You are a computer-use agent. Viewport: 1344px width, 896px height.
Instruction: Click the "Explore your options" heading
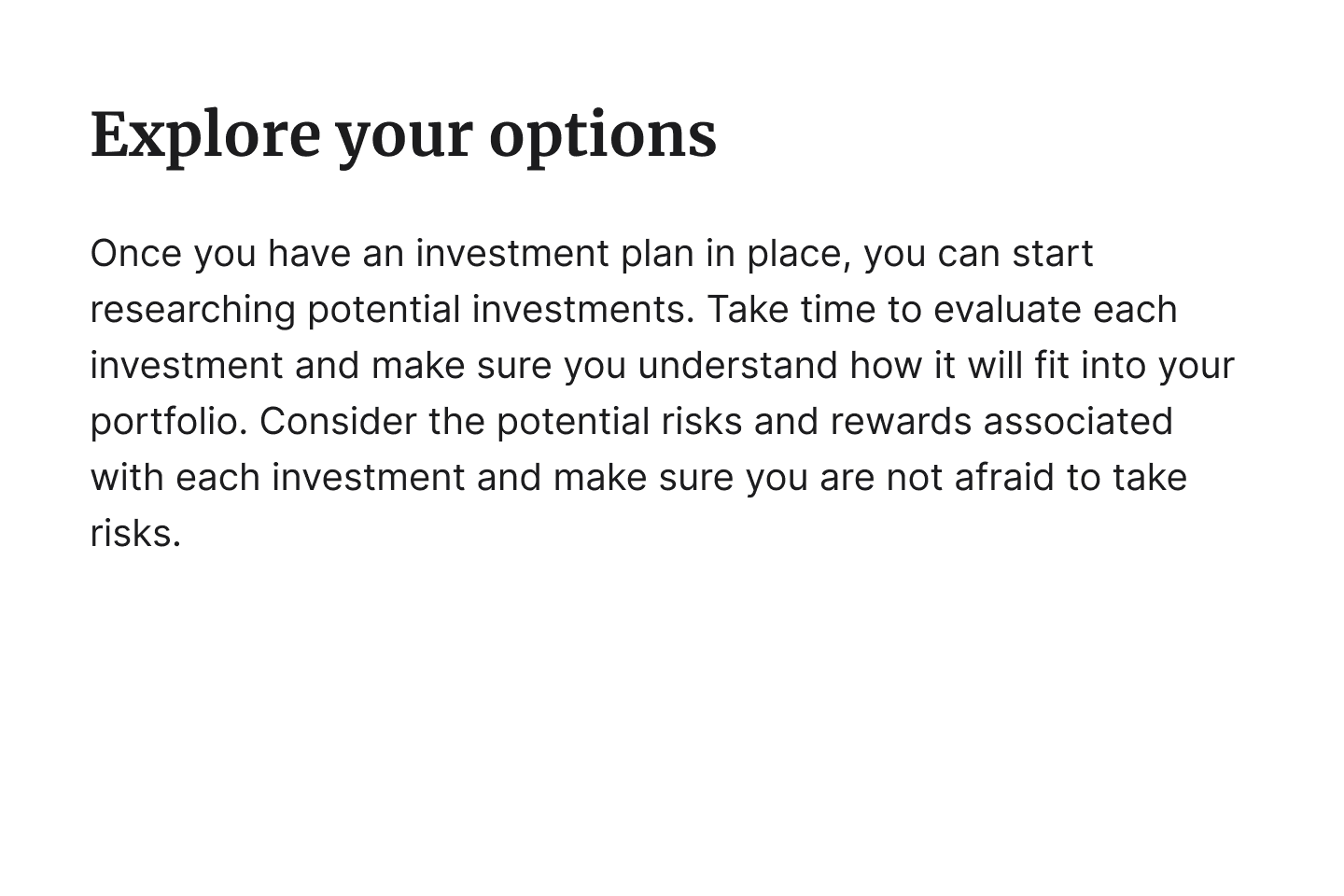tap(403, 135)
